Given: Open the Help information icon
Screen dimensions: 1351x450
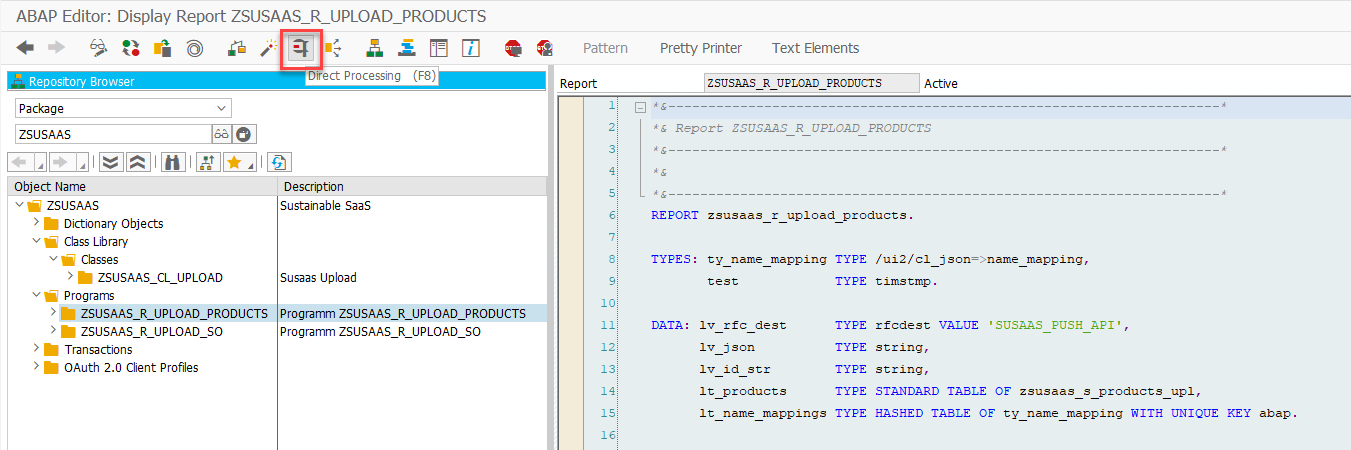Looking at the screenshot, I should tap(471, 48).
